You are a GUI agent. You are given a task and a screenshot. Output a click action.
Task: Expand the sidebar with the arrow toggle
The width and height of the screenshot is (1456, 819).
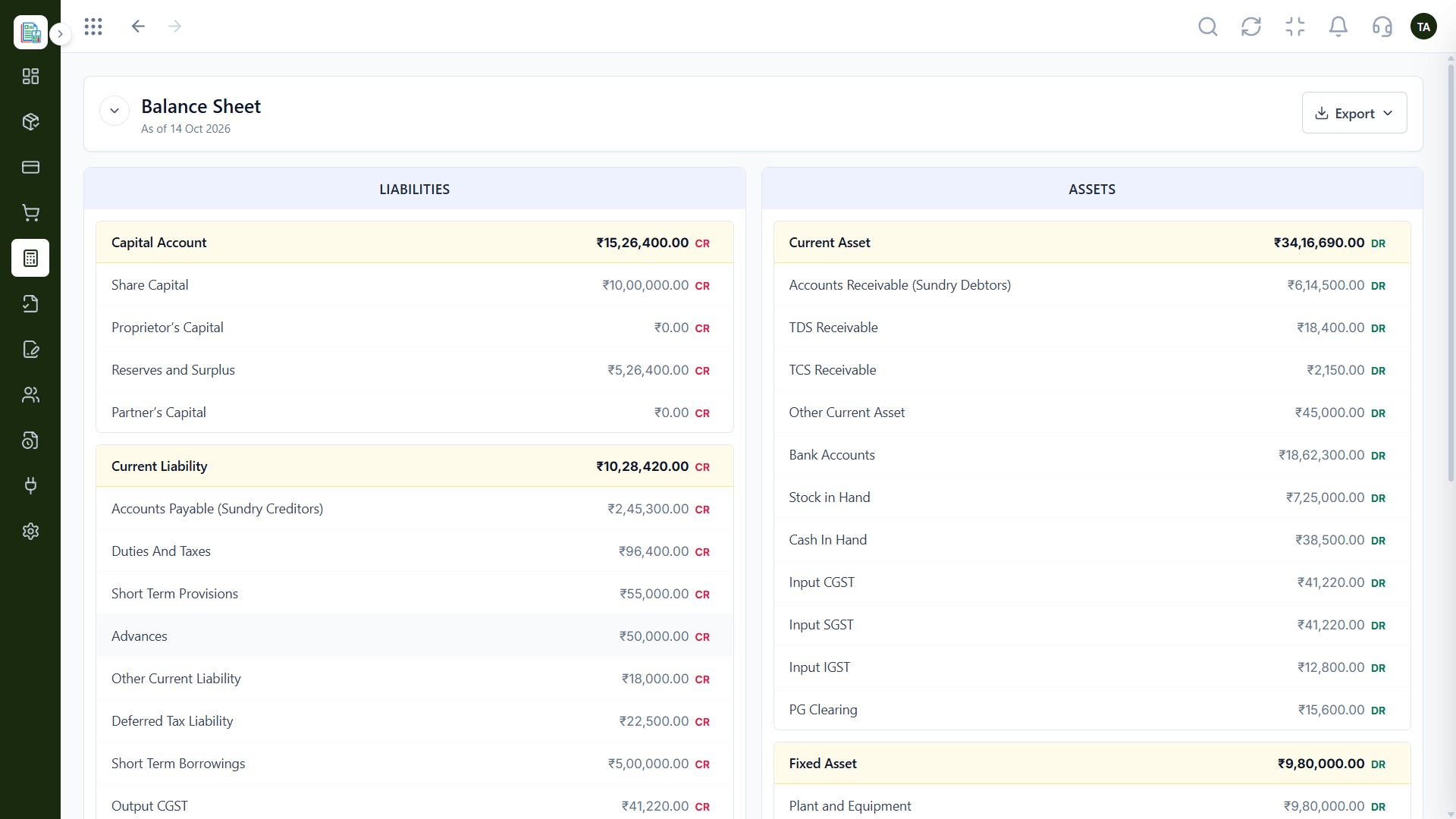[x=61, y=34]
